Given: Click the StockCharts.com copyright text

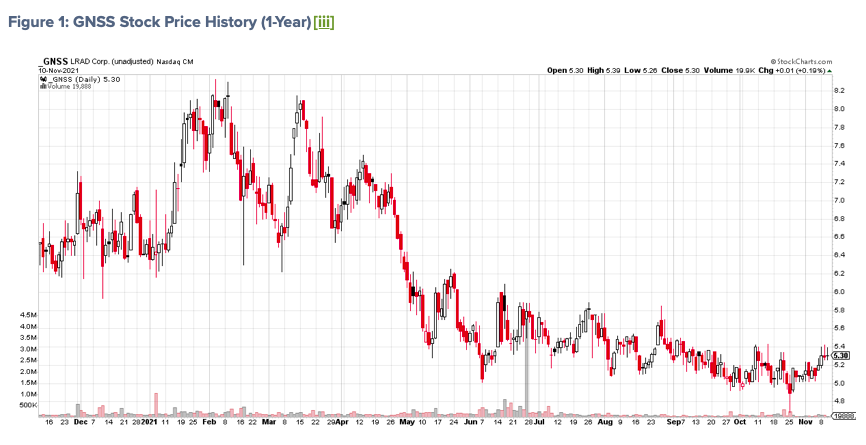Looking at the screenshot, I should click(x=801, y=62).
